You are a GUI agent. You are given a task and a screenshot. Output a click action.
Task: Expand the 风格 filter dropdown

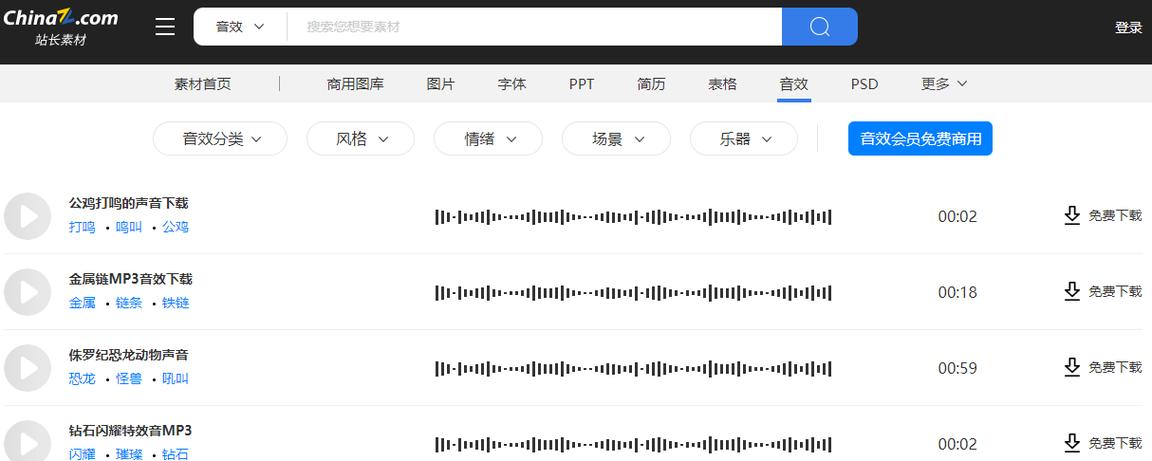tap(361, 139)
